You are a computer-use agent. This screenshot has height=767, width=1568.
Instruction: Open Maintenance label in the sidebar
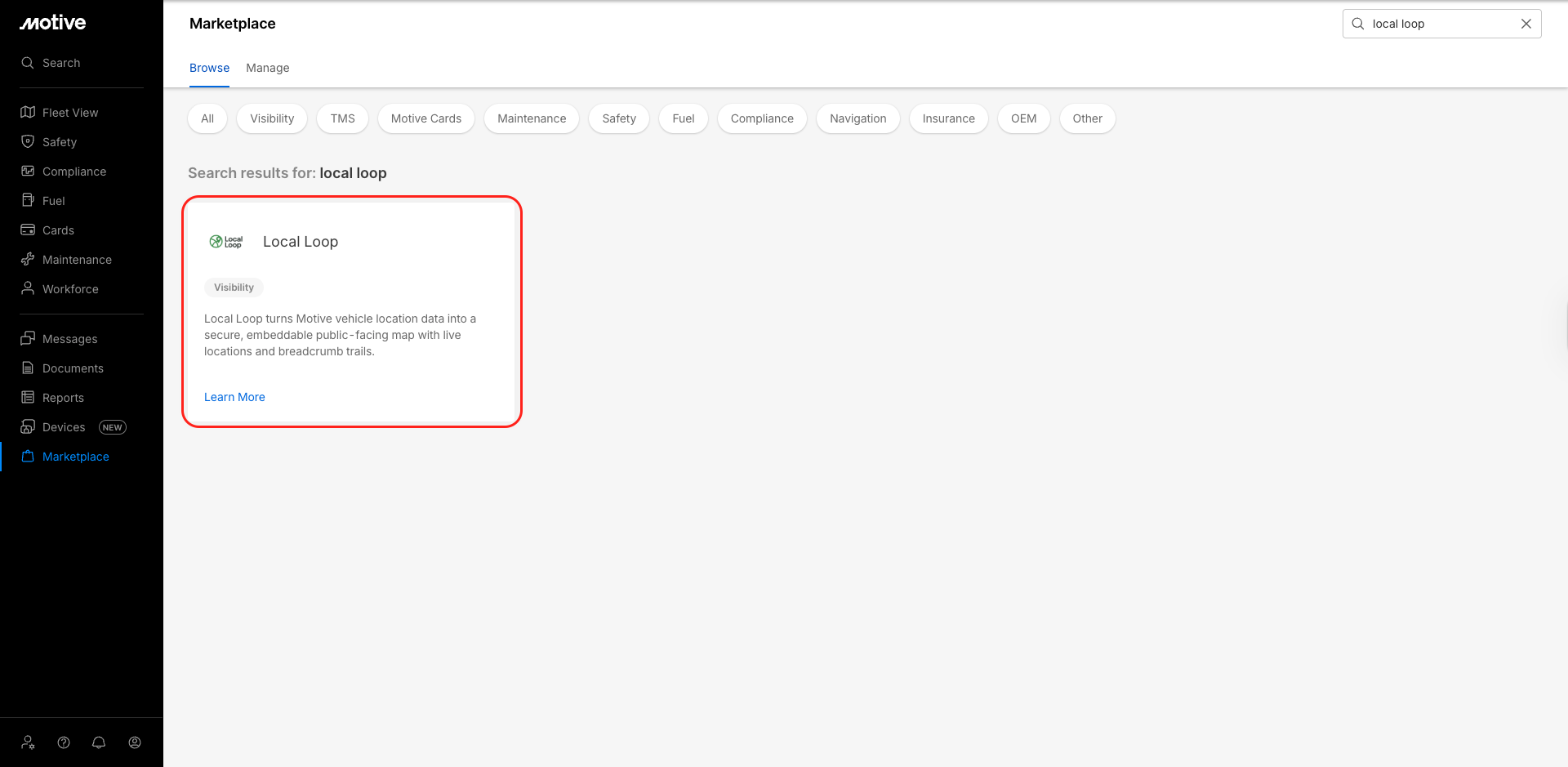pos(77,260)
